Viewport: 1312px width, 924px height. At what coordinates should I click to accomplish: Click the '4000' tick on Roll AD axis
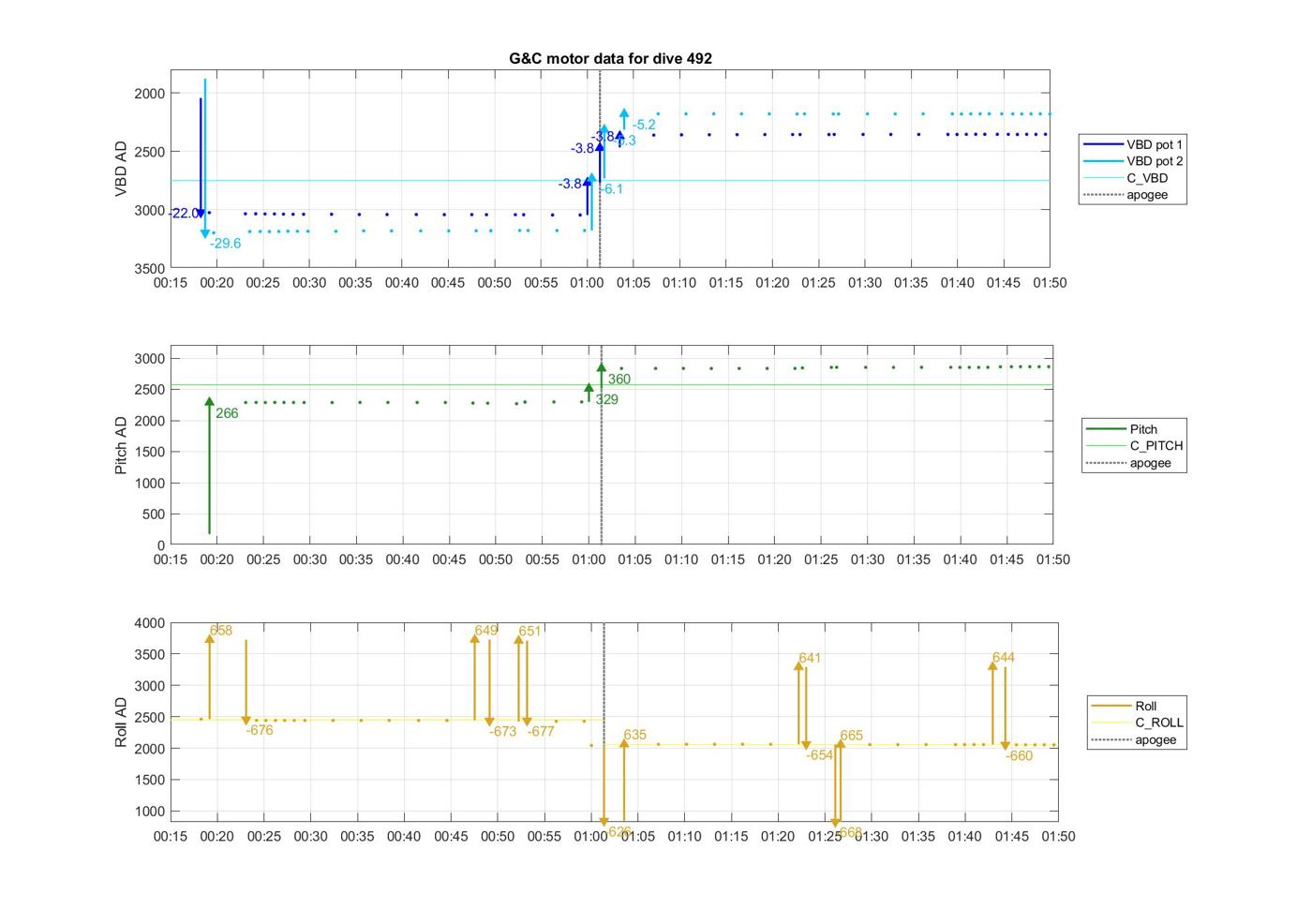coord(150,623)
